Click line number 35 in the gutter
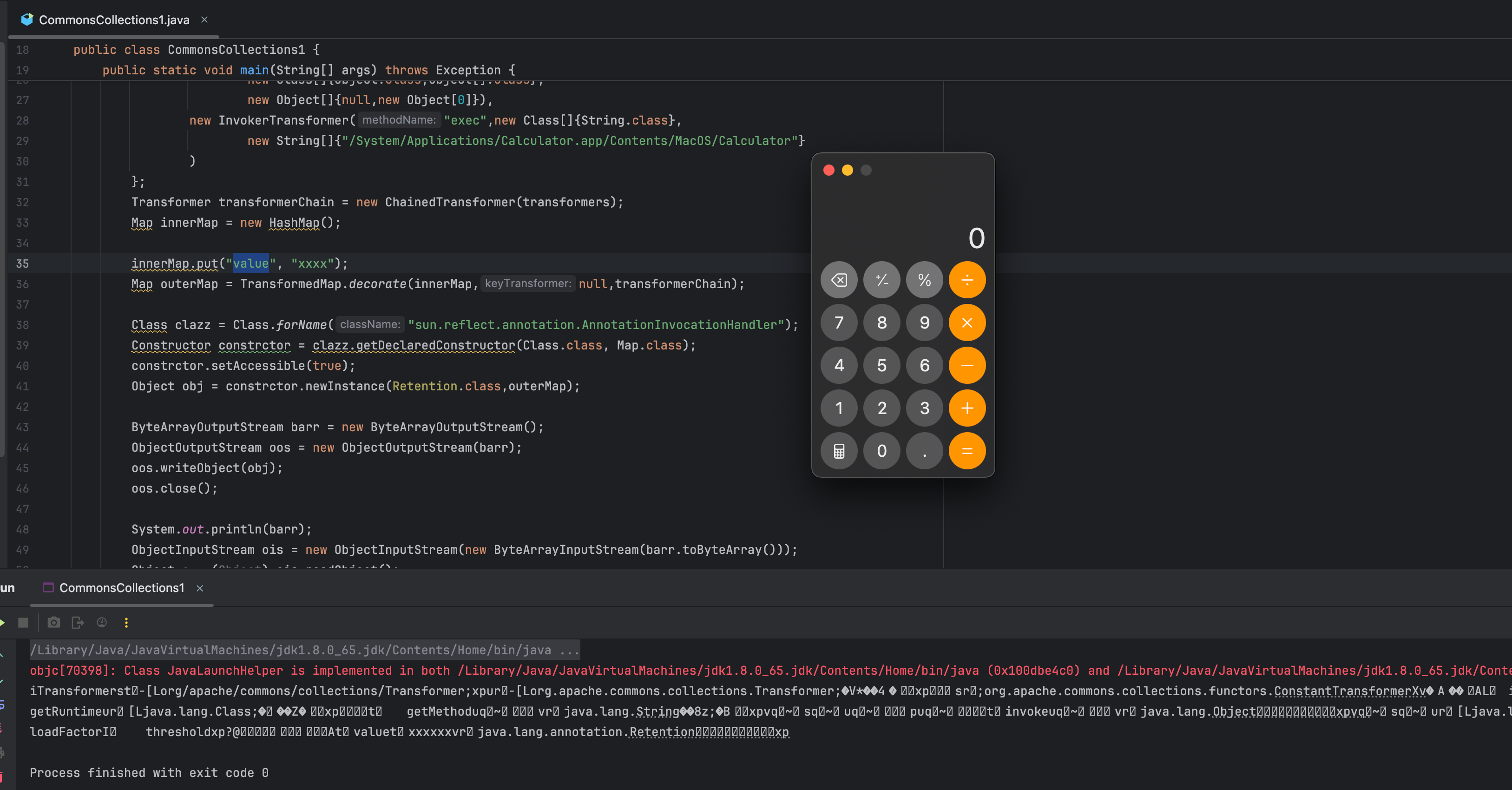Screen dimensions: 1512x790 pyautogui.click(x=22, y=263)
